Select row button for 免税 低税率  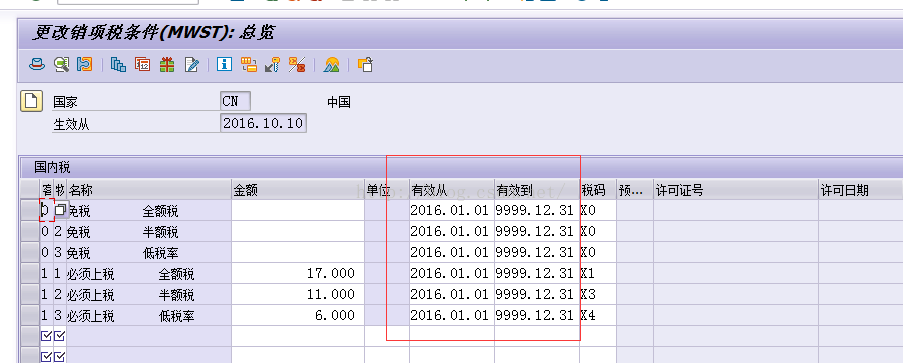(29, 252)
